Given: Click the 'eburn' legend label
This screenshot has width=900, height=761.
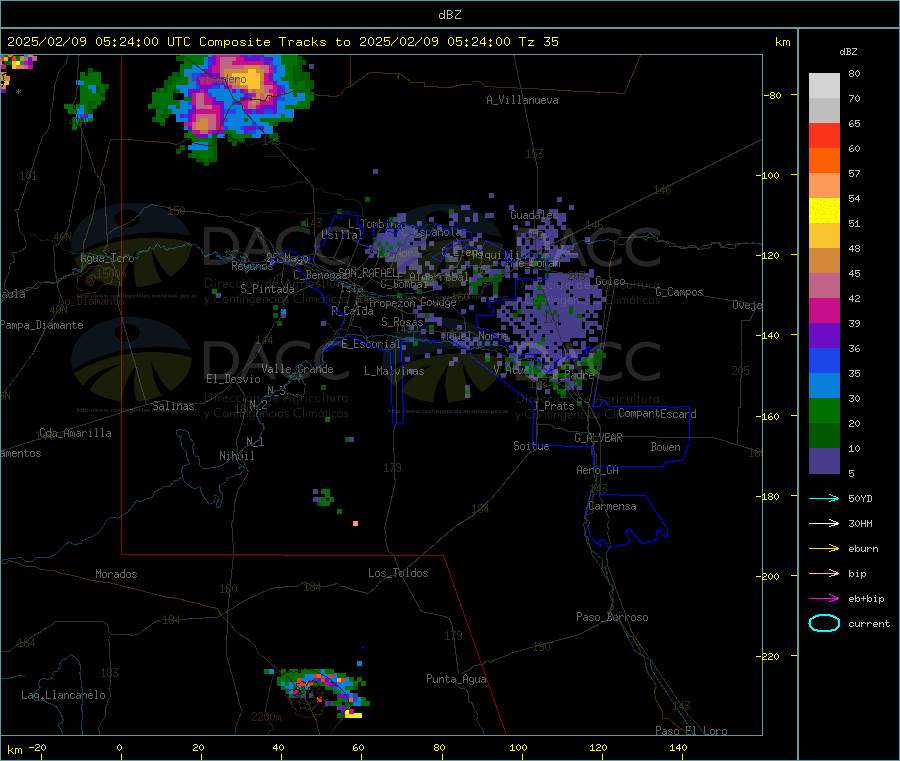Looking at the screenshot, I should 863,549.
